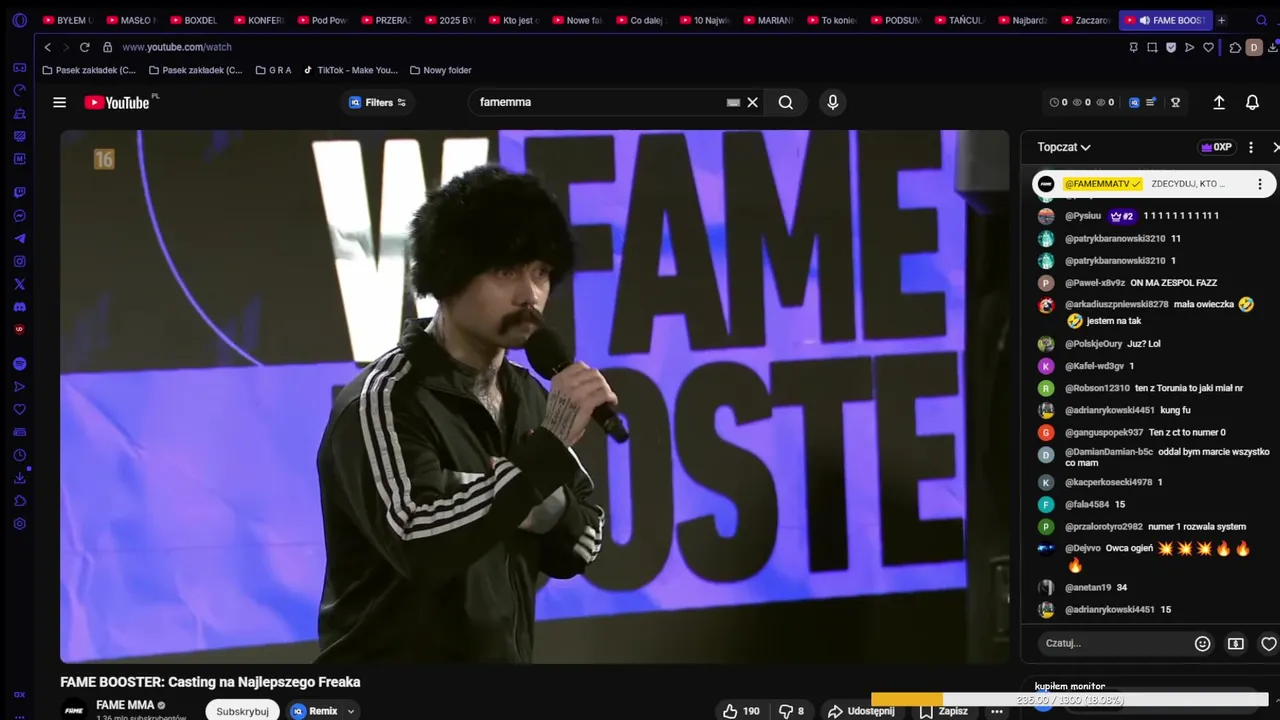Expand the Topczat chat mode dropdown
The width and height of the screenshot is (1280, 720).
pos(1064,147)
